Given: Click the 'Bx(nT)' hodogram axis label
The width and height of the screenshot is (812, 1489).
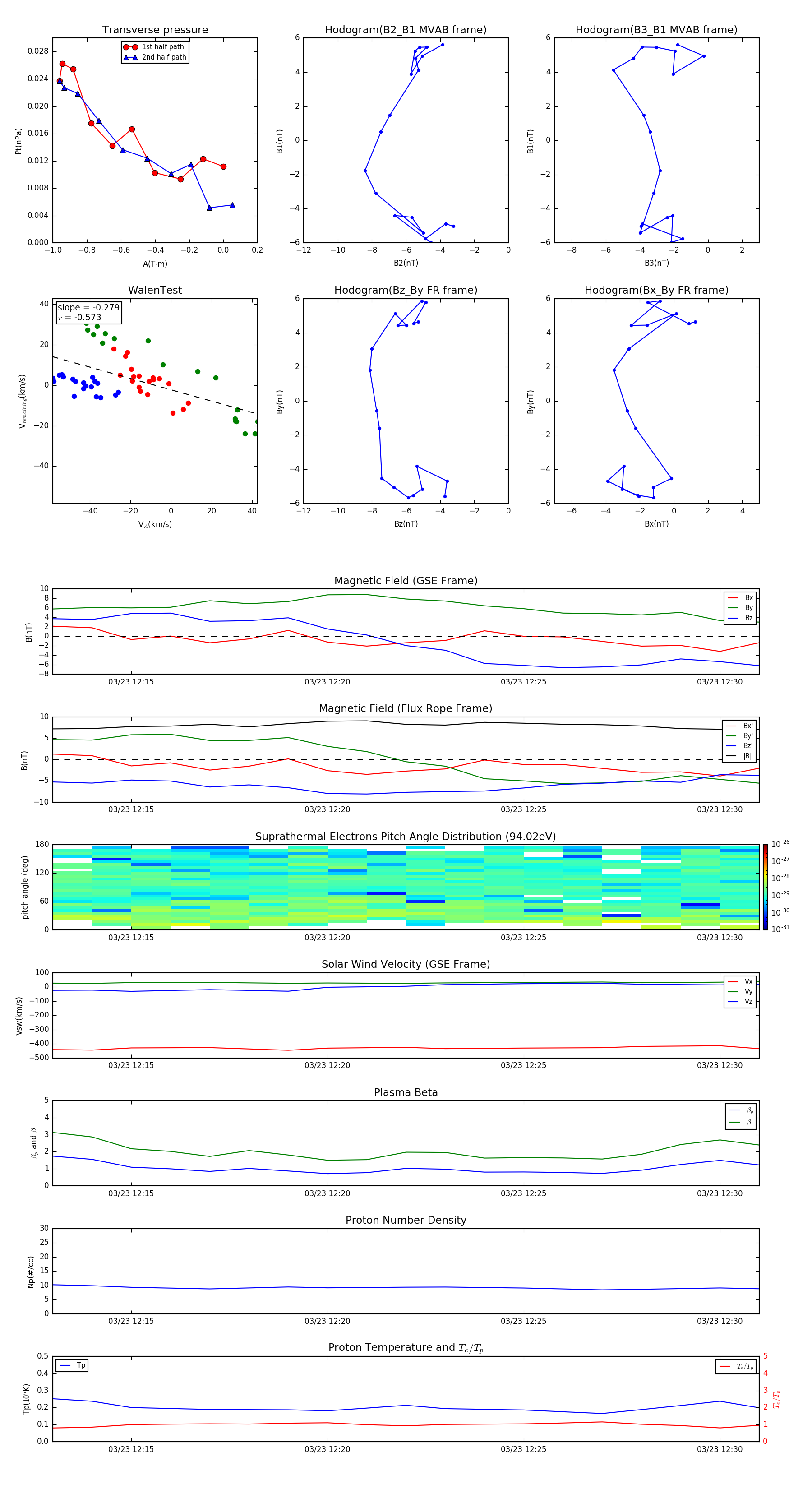Looking at the screenshot, I should click(656, 524).
